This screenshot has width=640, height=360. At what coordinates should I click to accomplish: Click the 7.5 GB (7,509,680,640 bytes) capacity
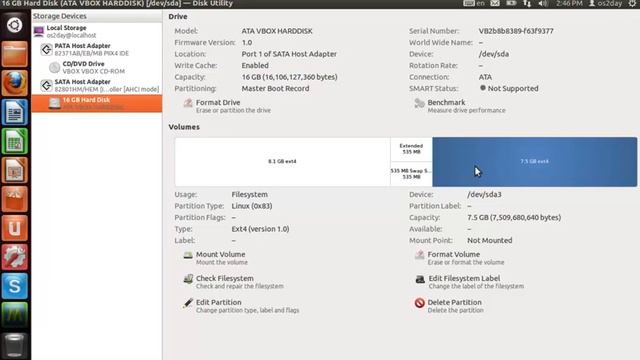514,218
